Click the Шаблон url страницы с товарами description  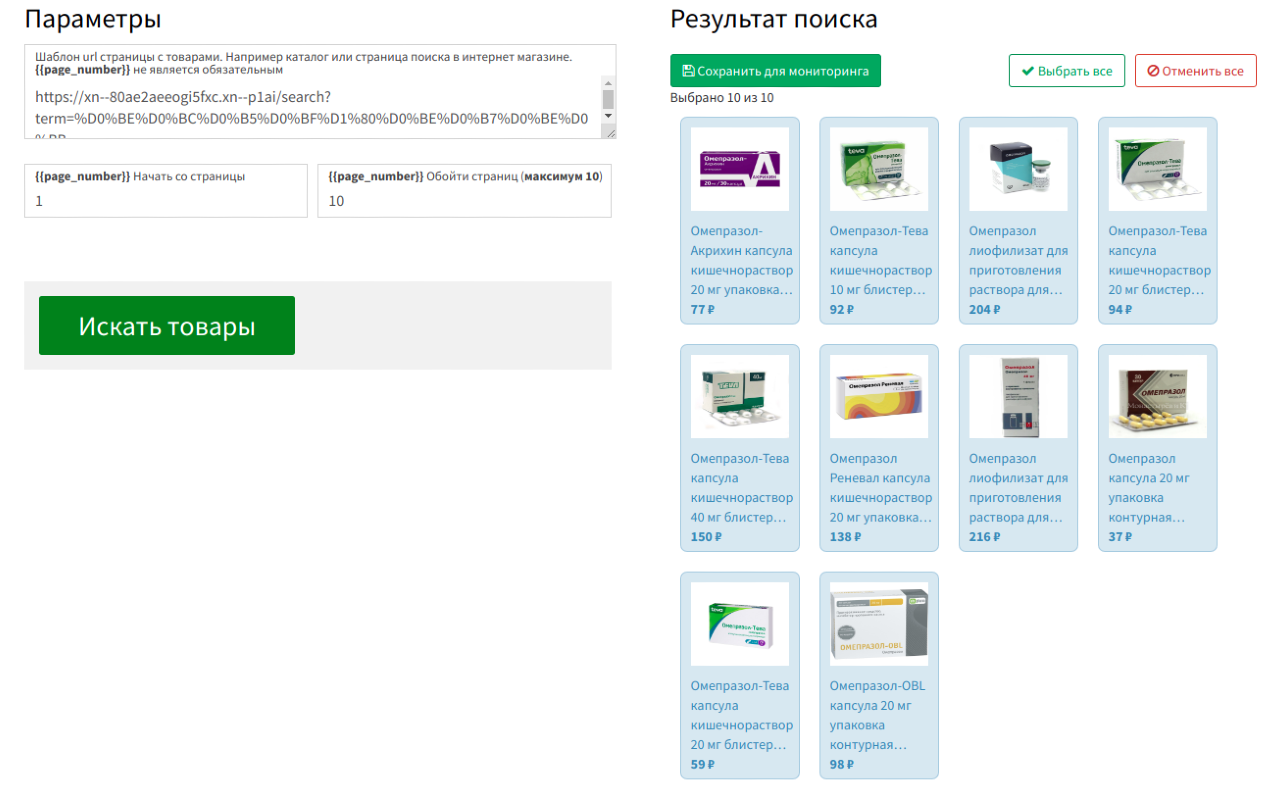click(303, 63)
